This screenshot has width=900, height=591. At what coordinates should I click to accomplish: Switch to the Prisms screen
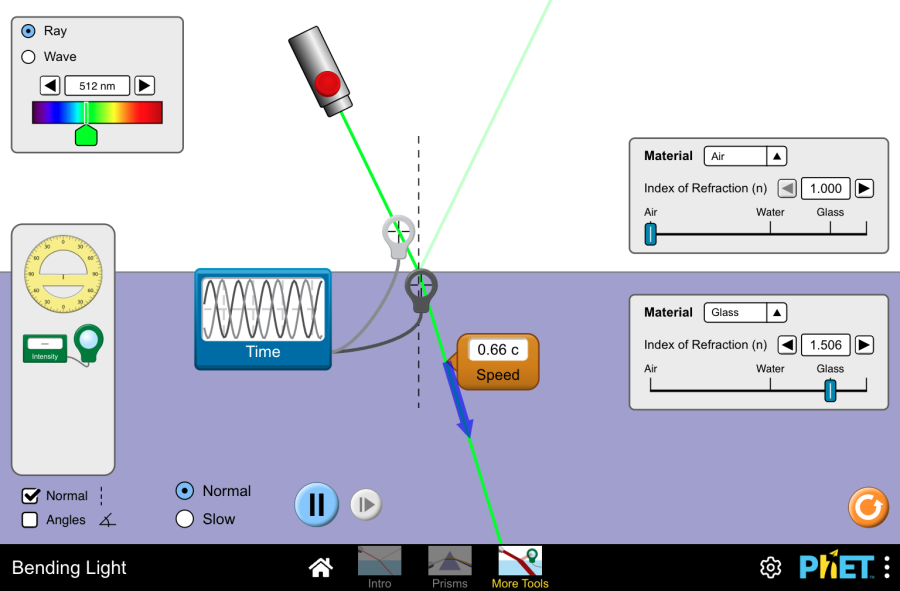(x=450, y=566)
